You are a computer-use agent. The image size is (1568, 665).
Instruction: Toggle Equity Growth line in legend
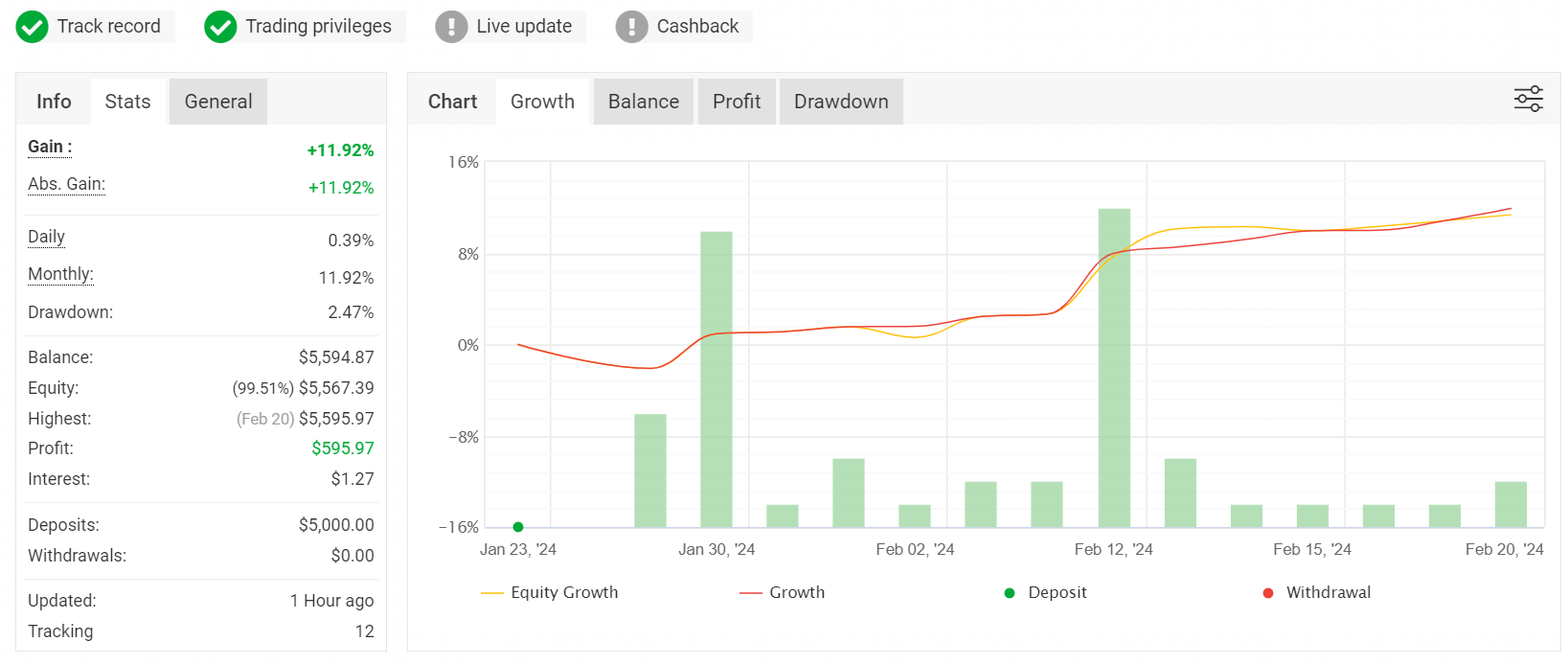pyautogui.click(x=491, y=593)
